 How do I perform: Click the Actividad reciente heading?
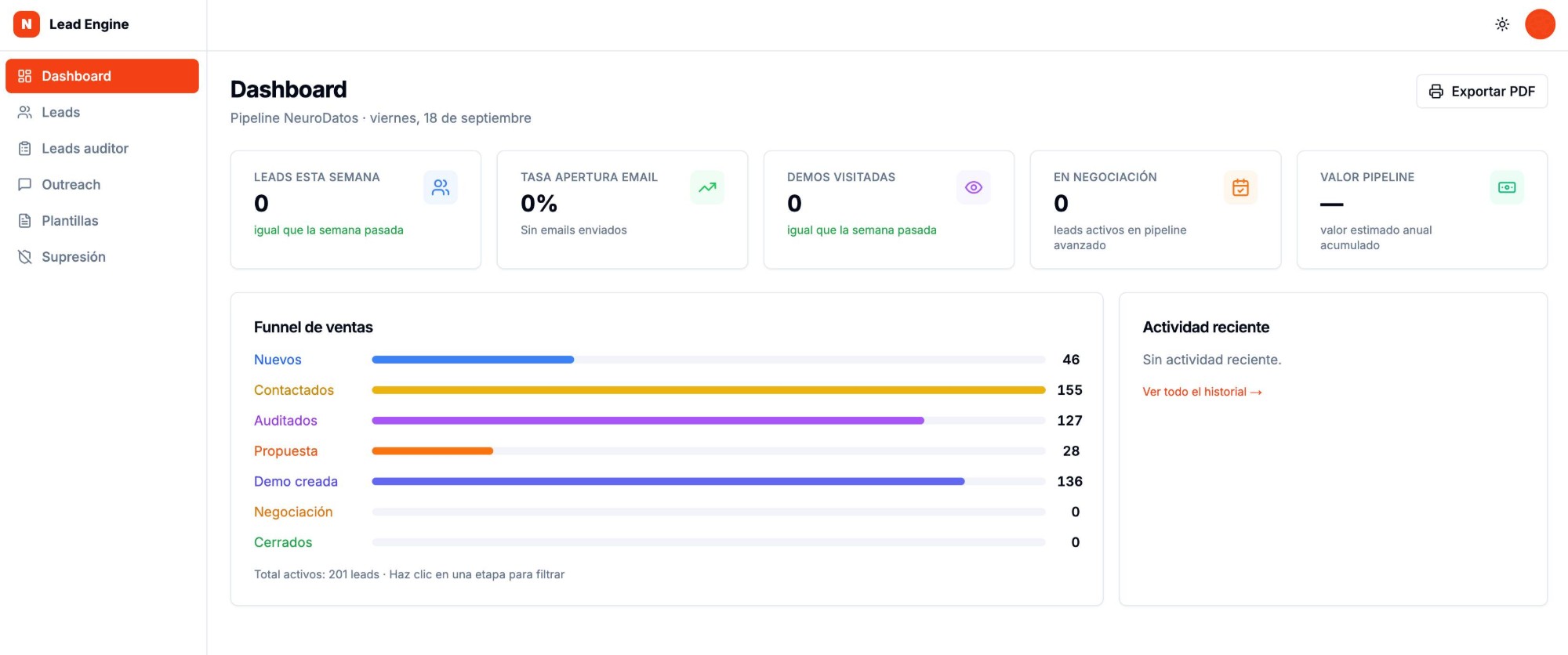[x=1206, y=327]
